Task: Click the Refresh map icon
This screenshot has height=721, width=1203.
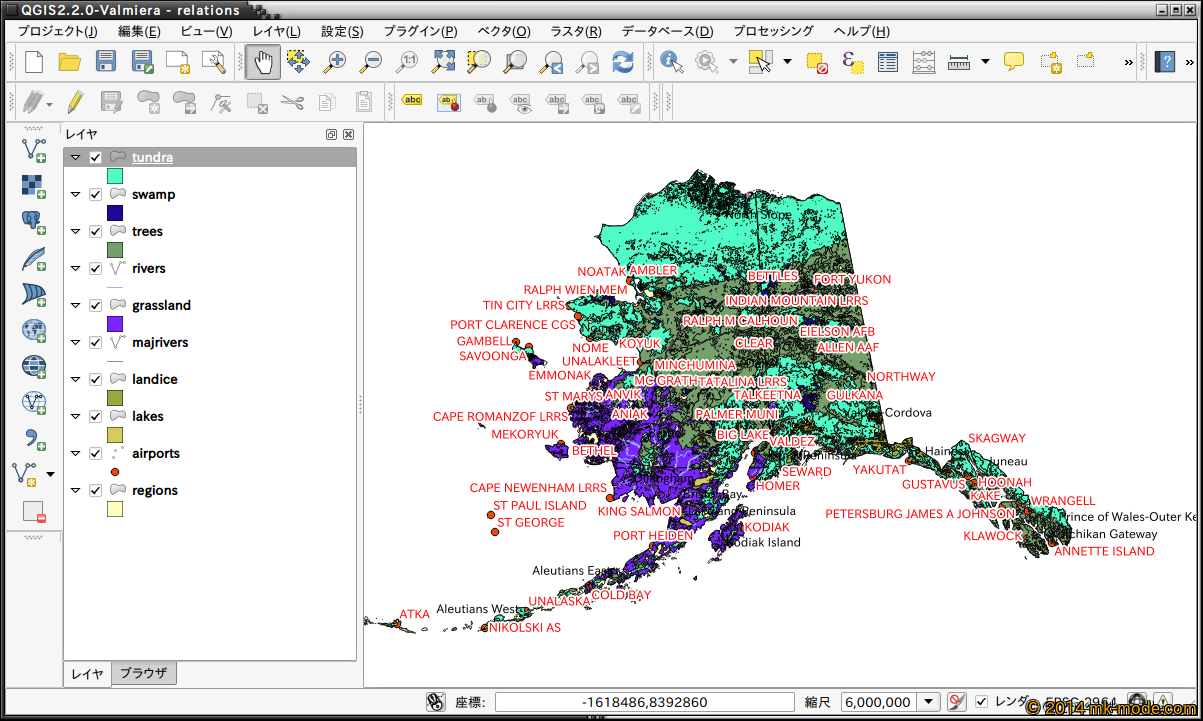Action: [623, 62]
